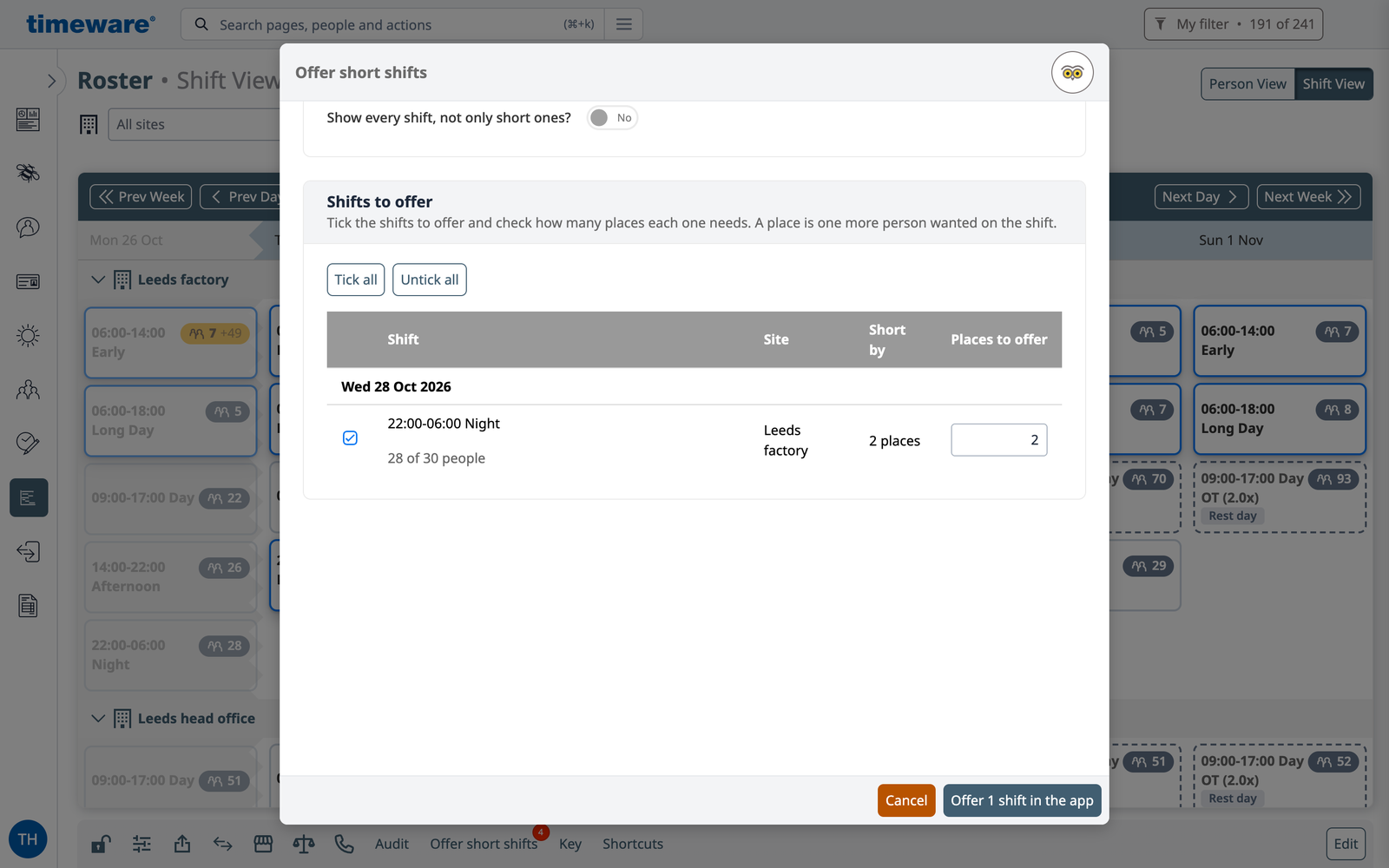
Task: Open the person profile icon in sidebar
Action: coord(28,227)
